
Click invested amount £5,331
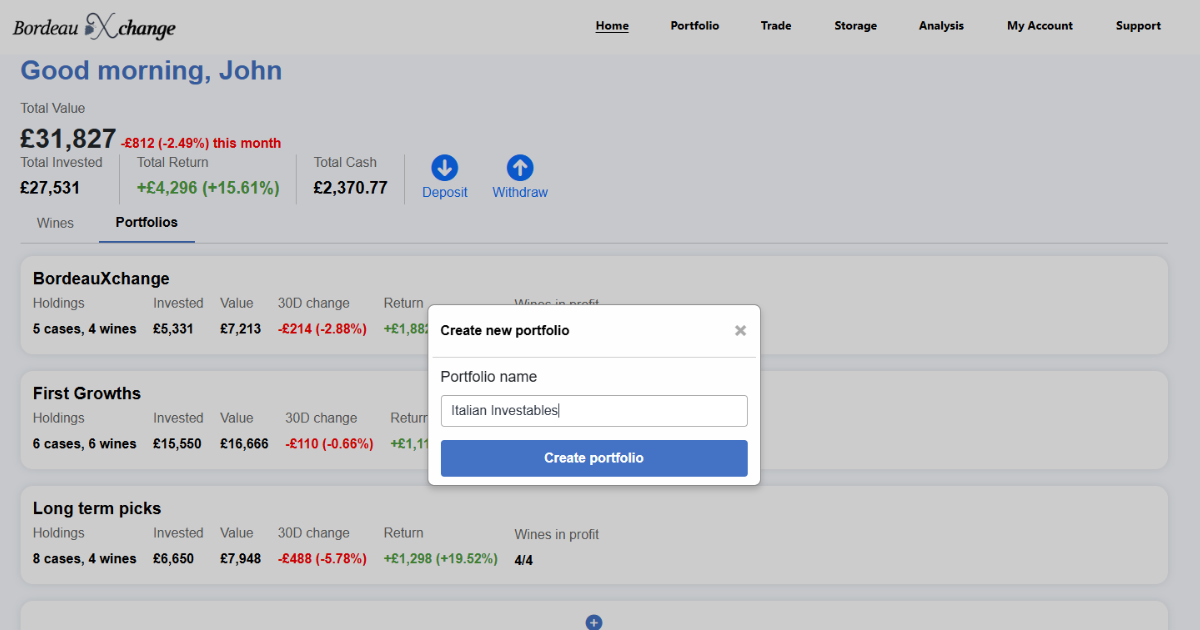click(173, 328)
